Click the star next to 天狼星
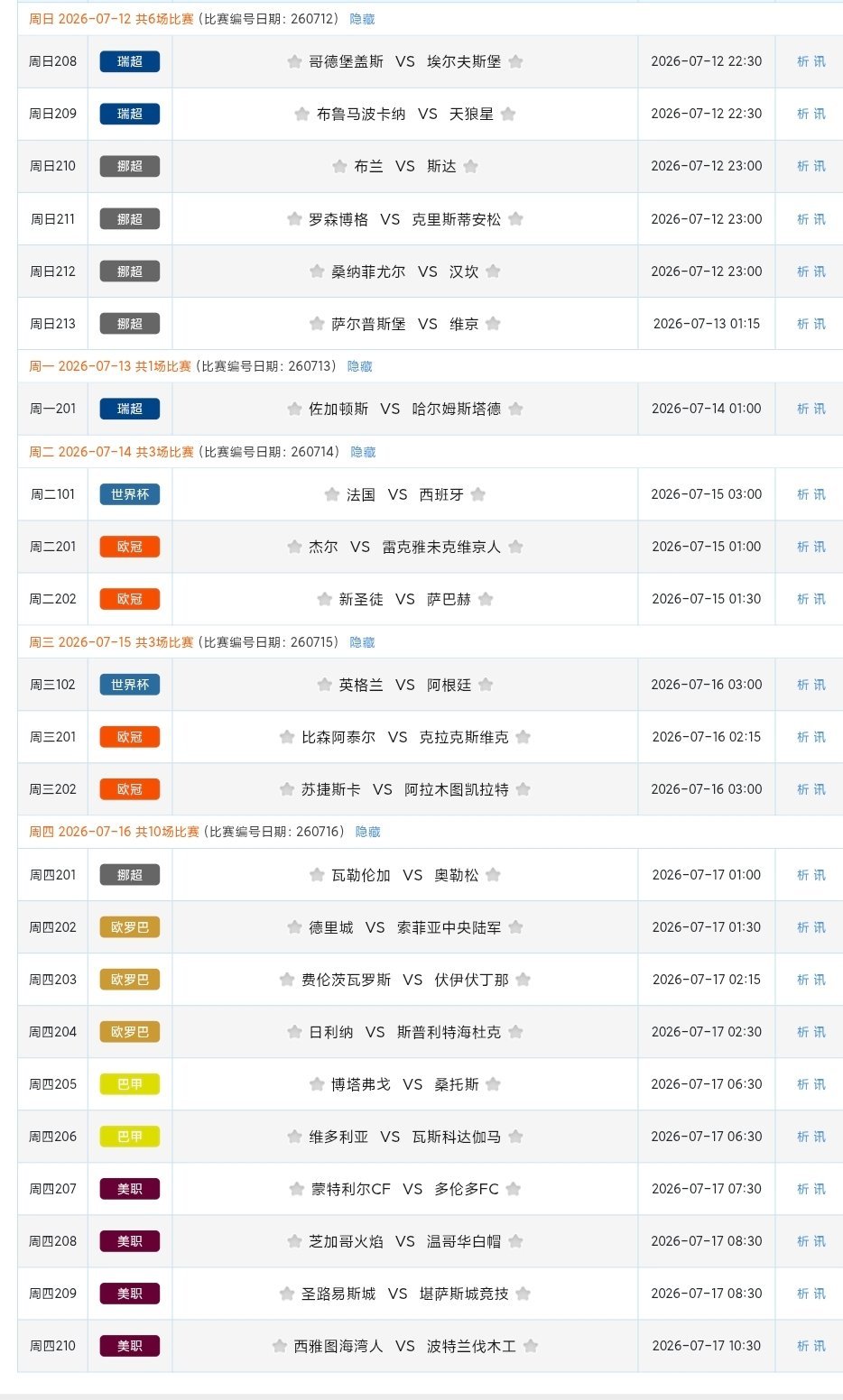This screenshot has height=1400, width=843. 508,114
